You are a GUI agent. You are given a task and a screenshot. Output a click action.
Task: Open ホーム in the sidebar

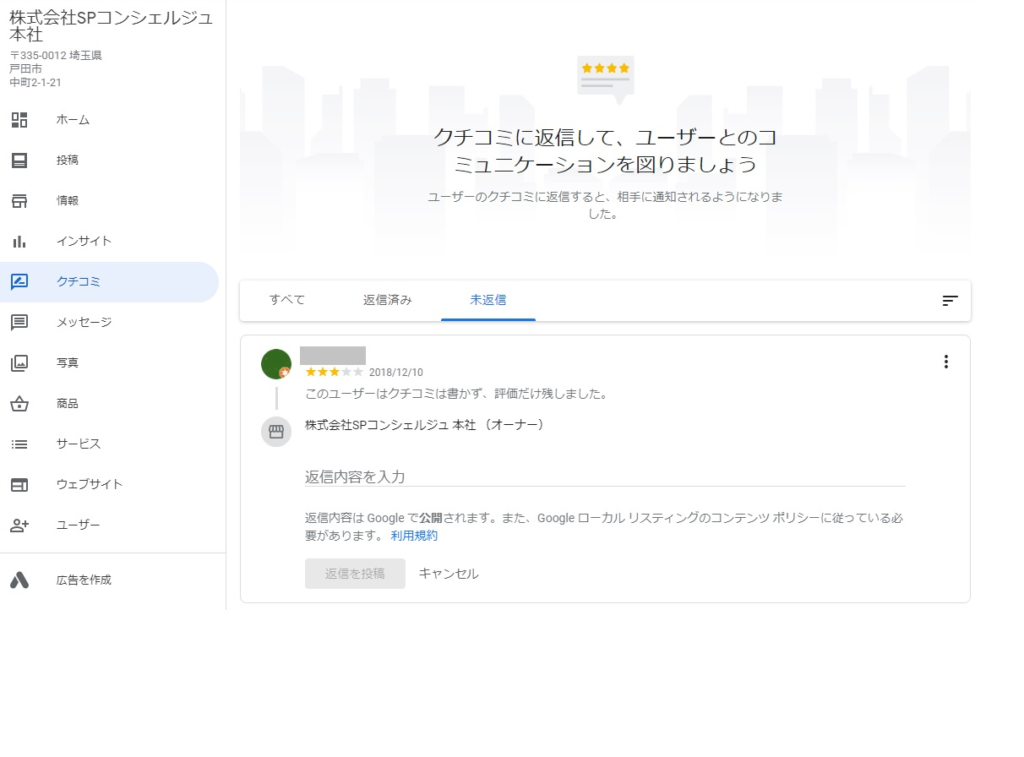coord(72,120)
